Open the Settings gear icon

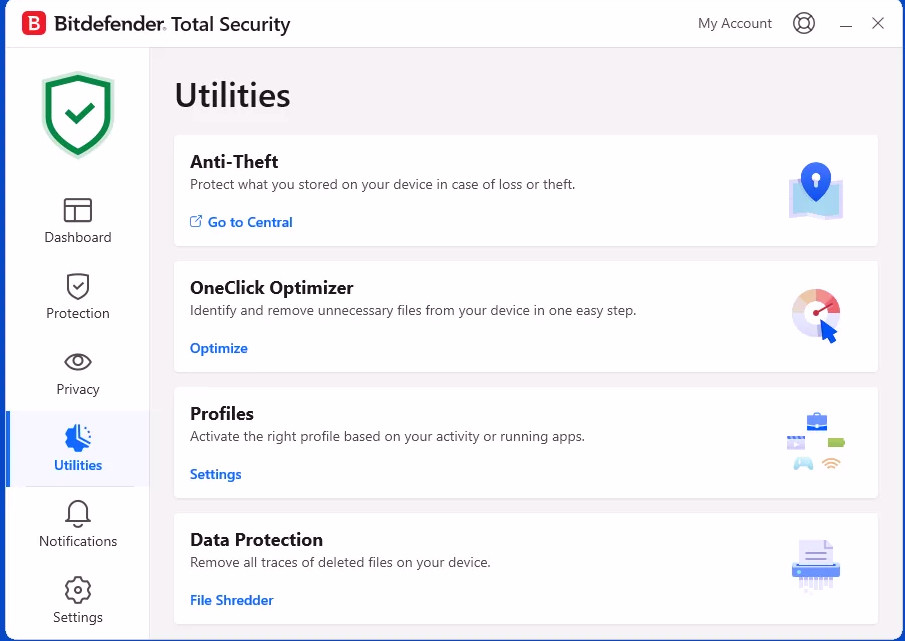point(78,590)
